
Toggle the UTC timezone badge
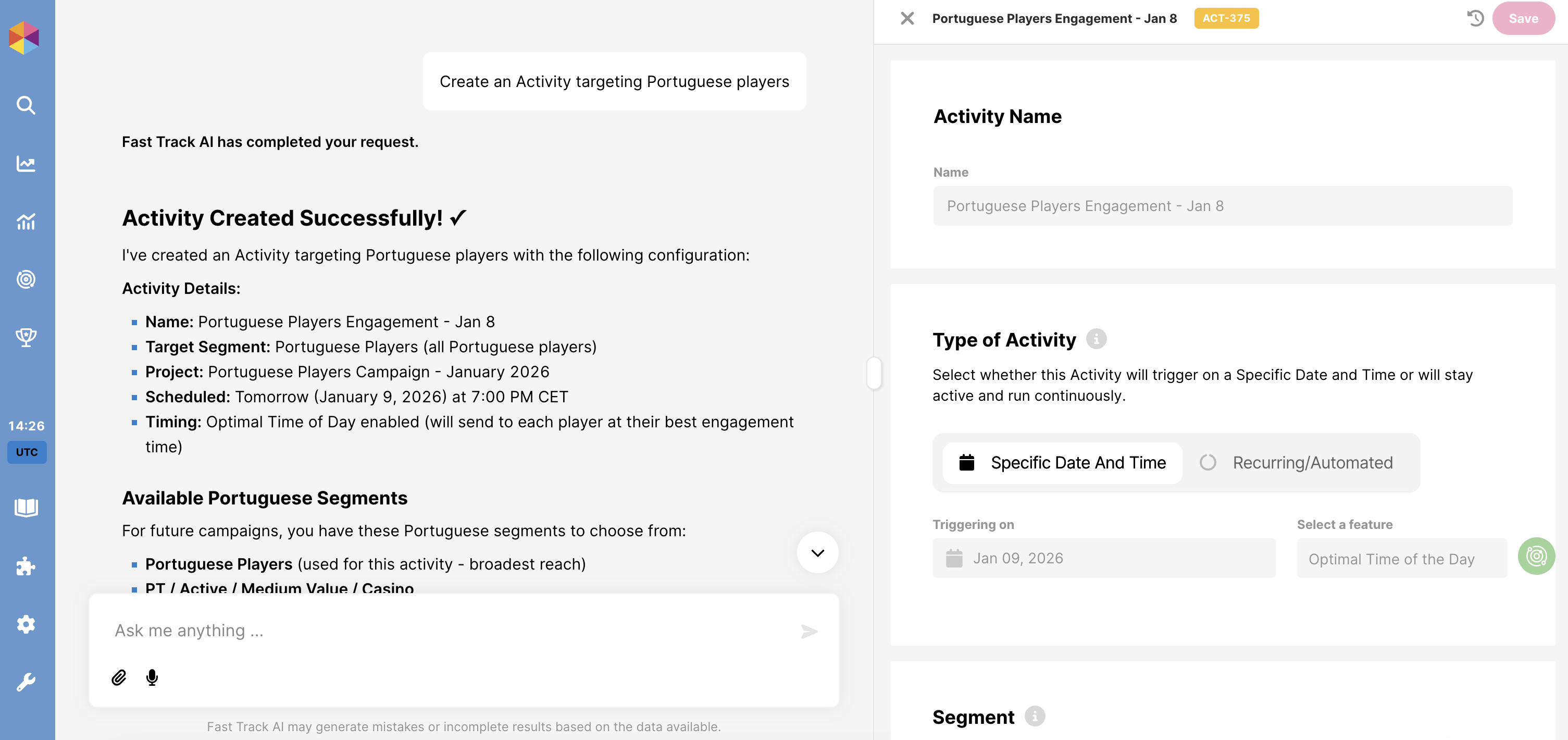point(27,452)
